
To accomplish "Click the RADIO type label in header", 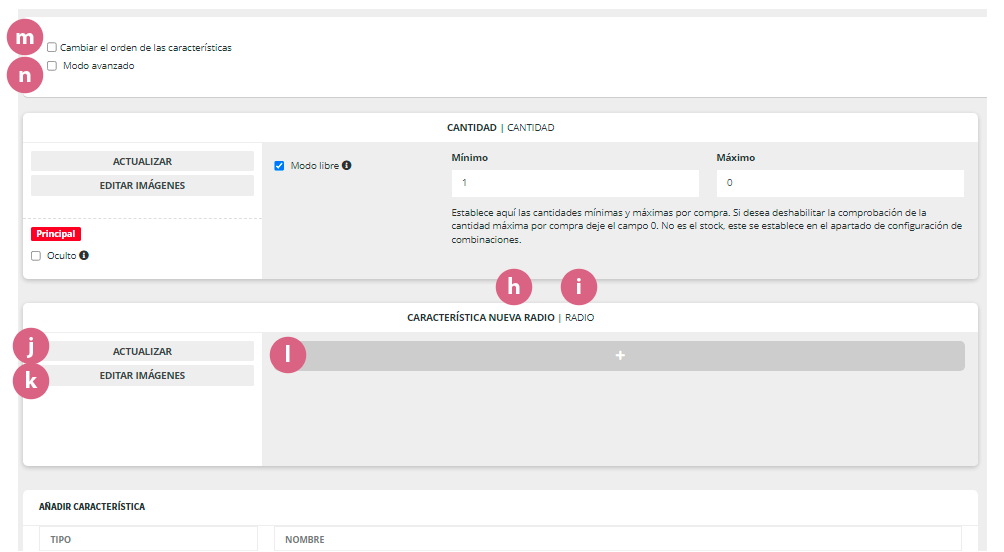I will coord(580,318).
